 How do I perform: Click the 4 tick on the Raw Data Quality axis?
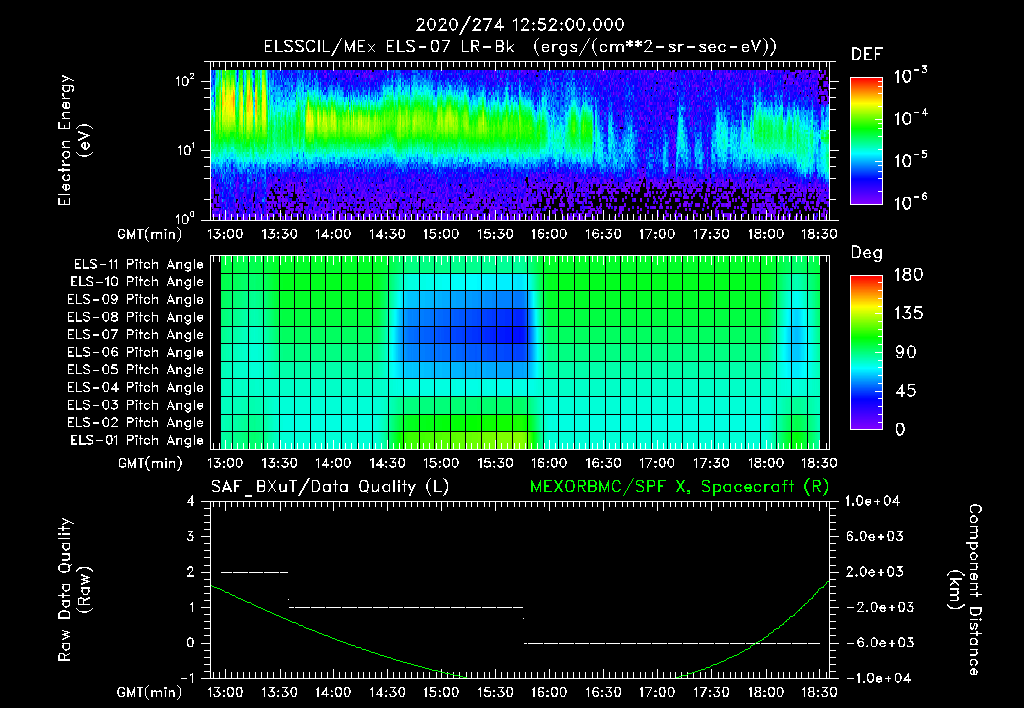(190, 502)
